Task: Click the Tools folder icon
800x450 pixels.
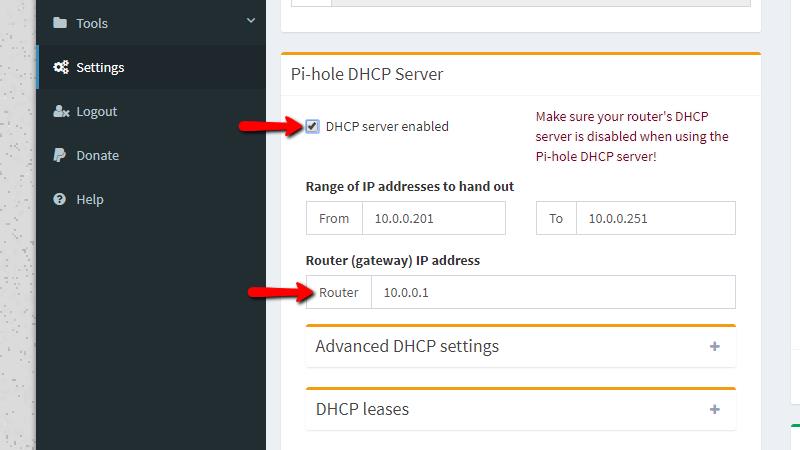Action: (x=60, y=23)
